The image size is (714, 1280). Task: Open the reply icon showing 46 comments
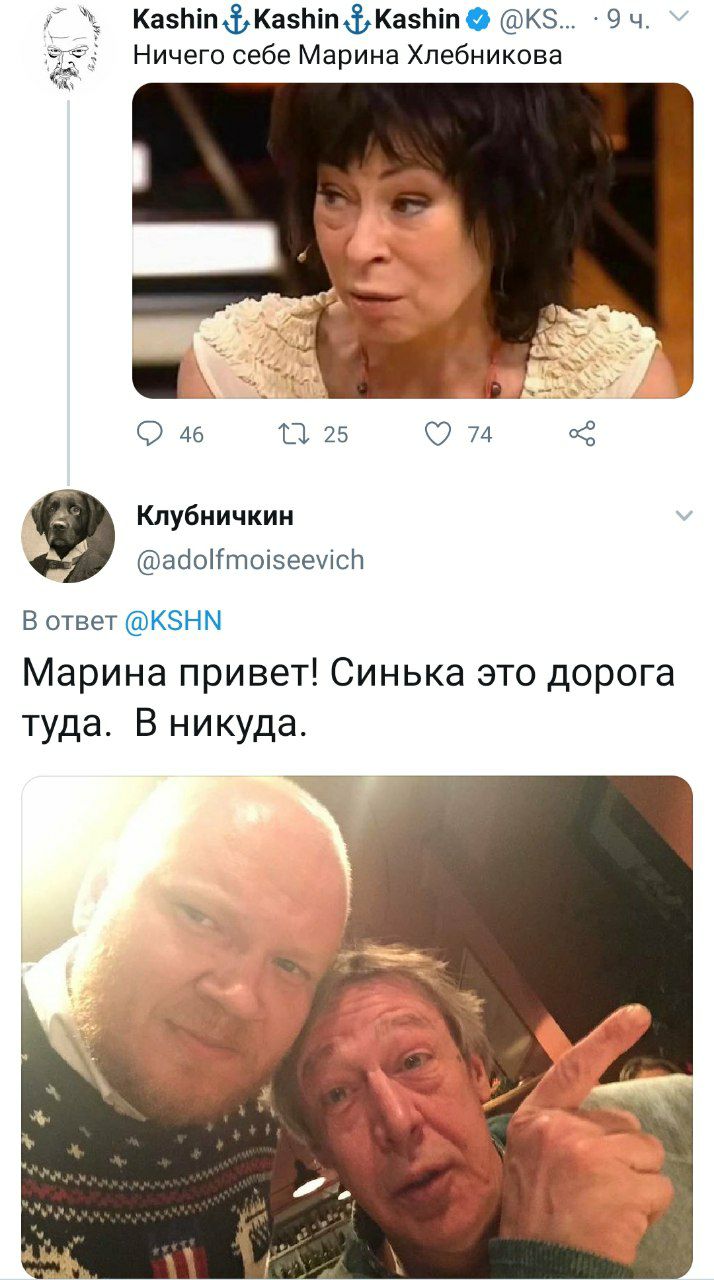(x=152, y=434)
